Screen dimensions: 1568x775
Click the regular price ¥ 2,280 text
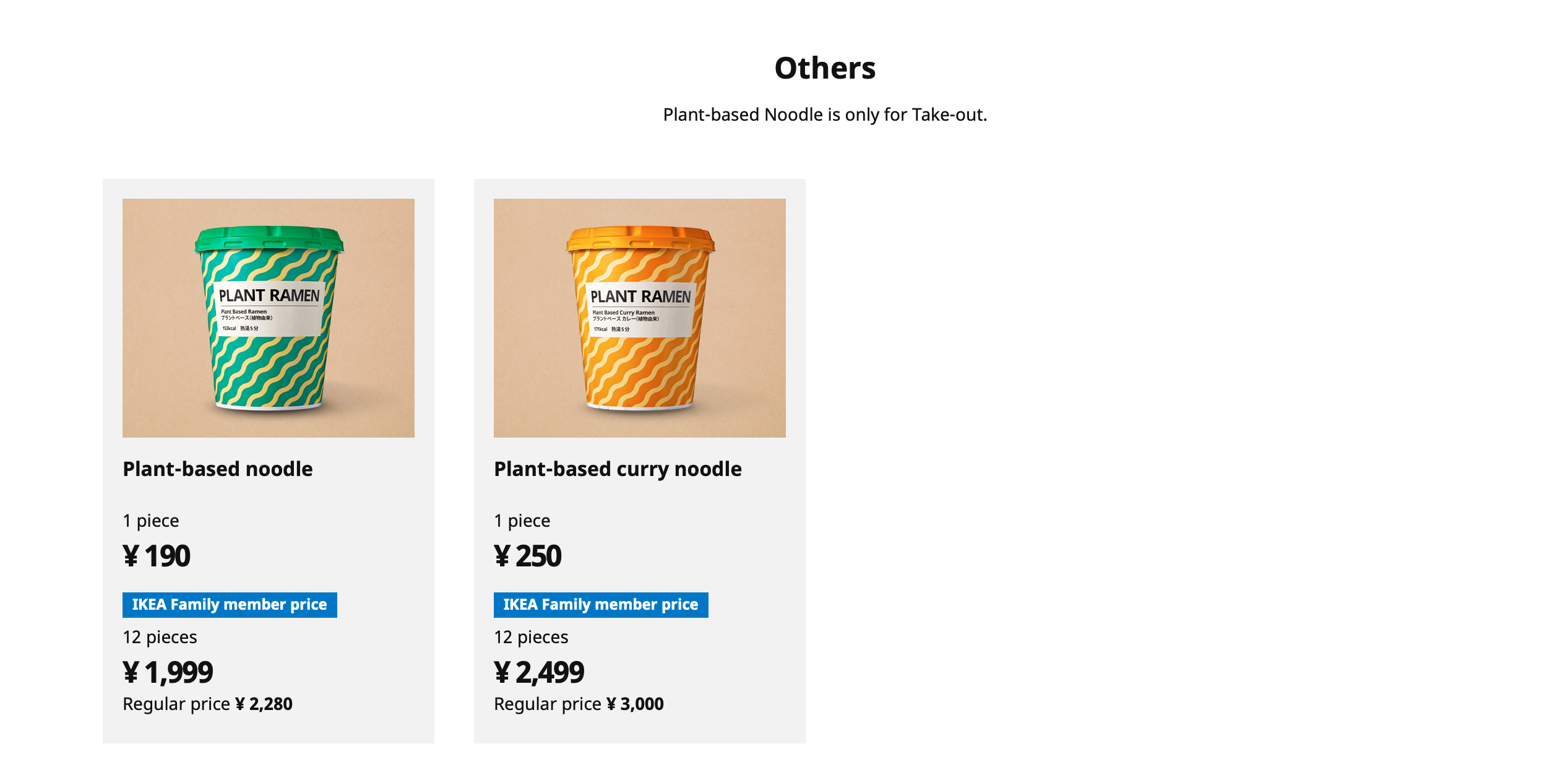click(x=207, y=704)
